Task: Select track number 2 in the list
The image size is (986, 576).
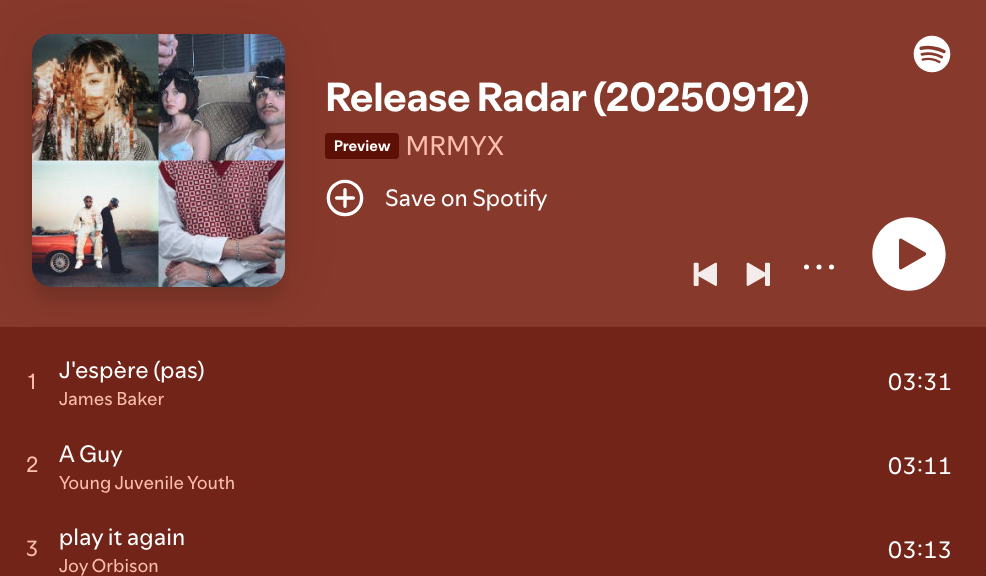Action: coord(31,465)
